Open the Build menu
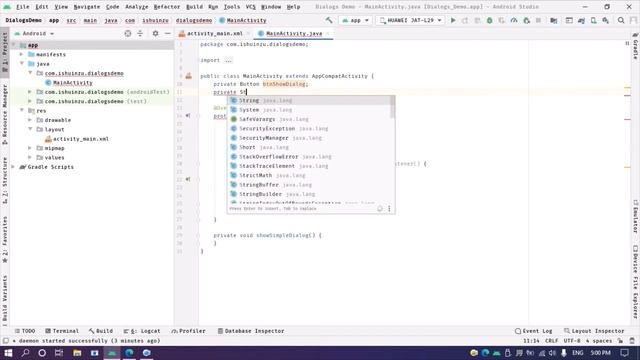The image size is (640, 360). 194,7
